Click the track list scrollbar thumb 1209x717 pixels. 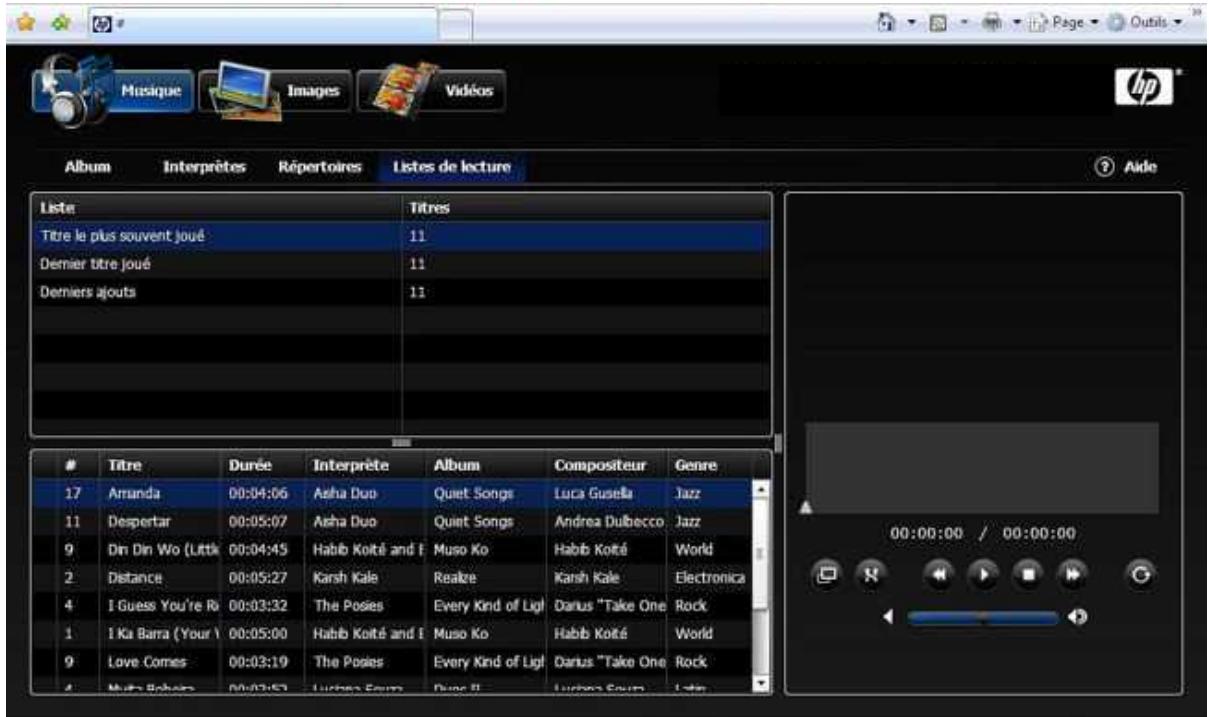pyautogui.click(x=760, y=554)
